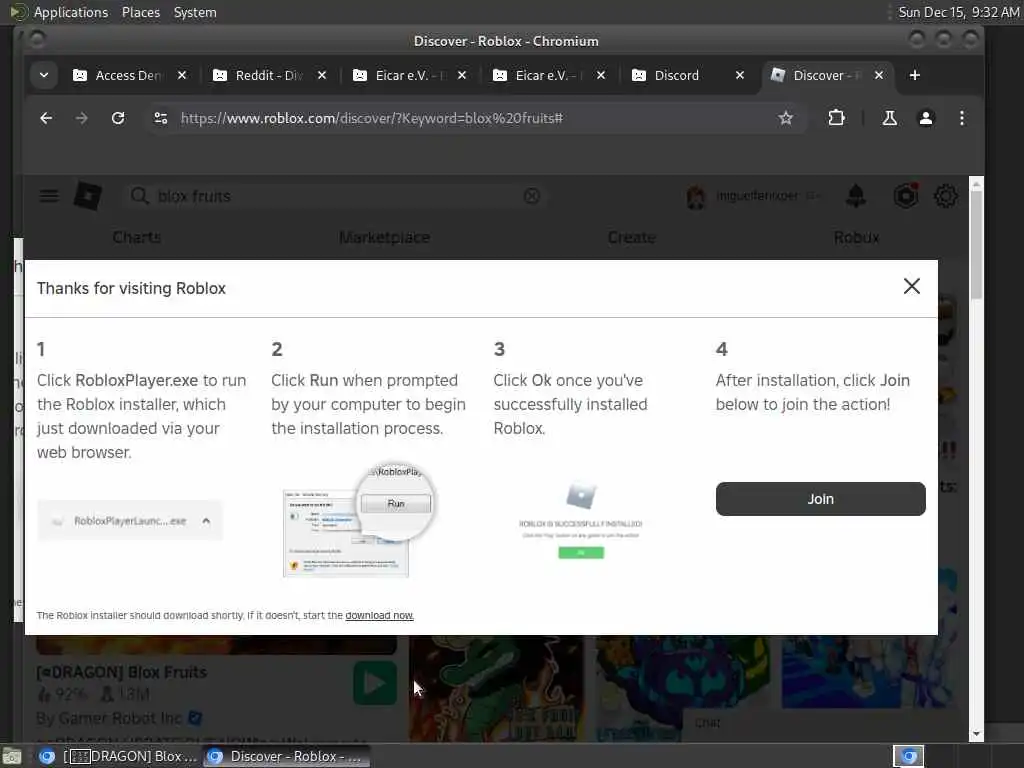Screen dimensions: 1024x768
Task: Click the show desktop icon in taskbar
Action: (x=12, y=757)
